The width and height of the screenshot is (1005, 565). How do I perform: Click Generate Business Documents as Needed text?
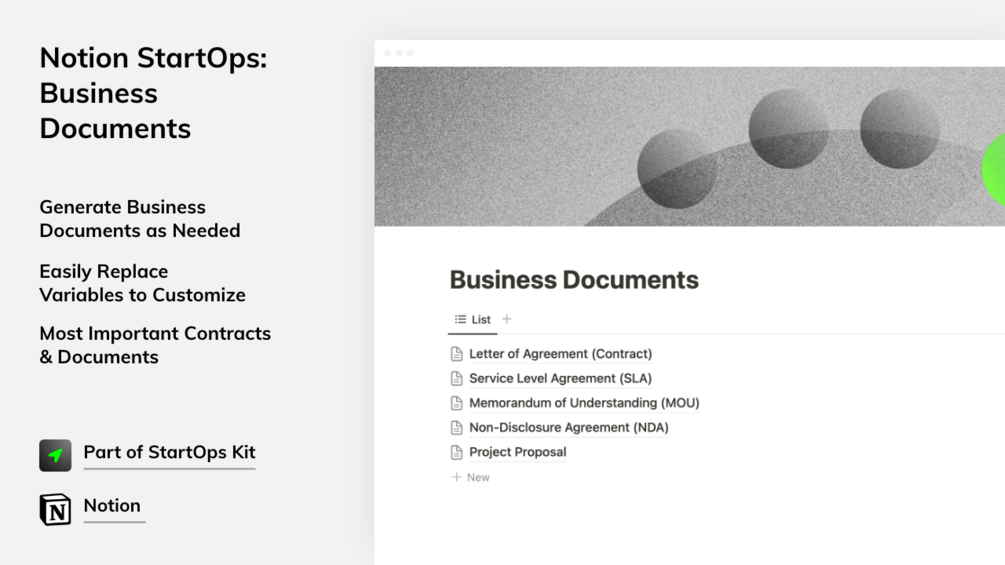[x=140, y=218]
